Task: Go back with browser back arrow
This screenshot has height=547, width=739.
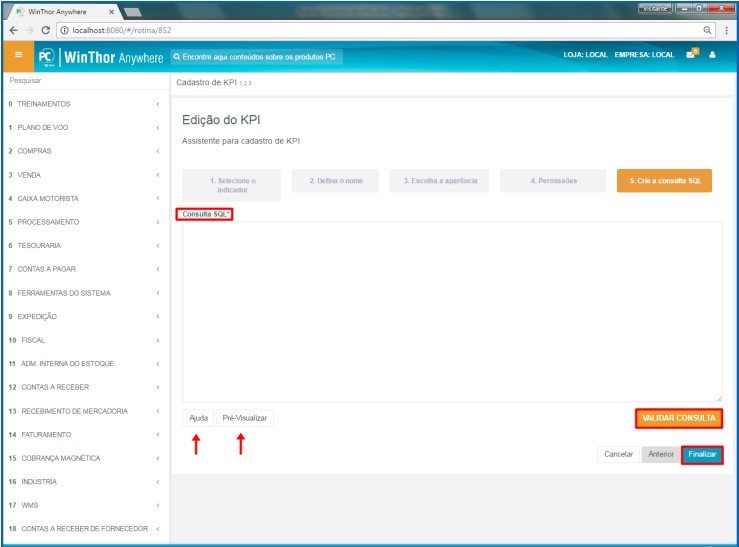Action: [14, 30]
